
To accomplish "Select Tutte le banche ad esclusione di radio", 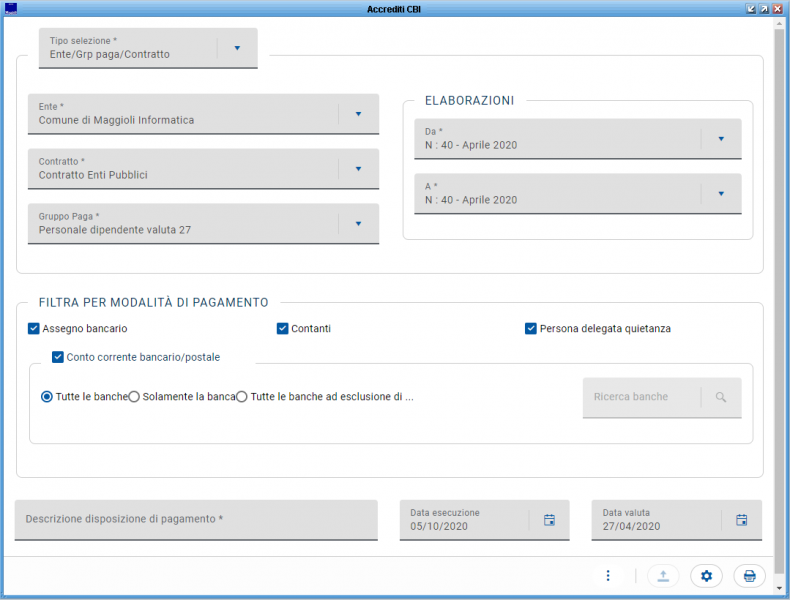I will [x=242, y=397].
